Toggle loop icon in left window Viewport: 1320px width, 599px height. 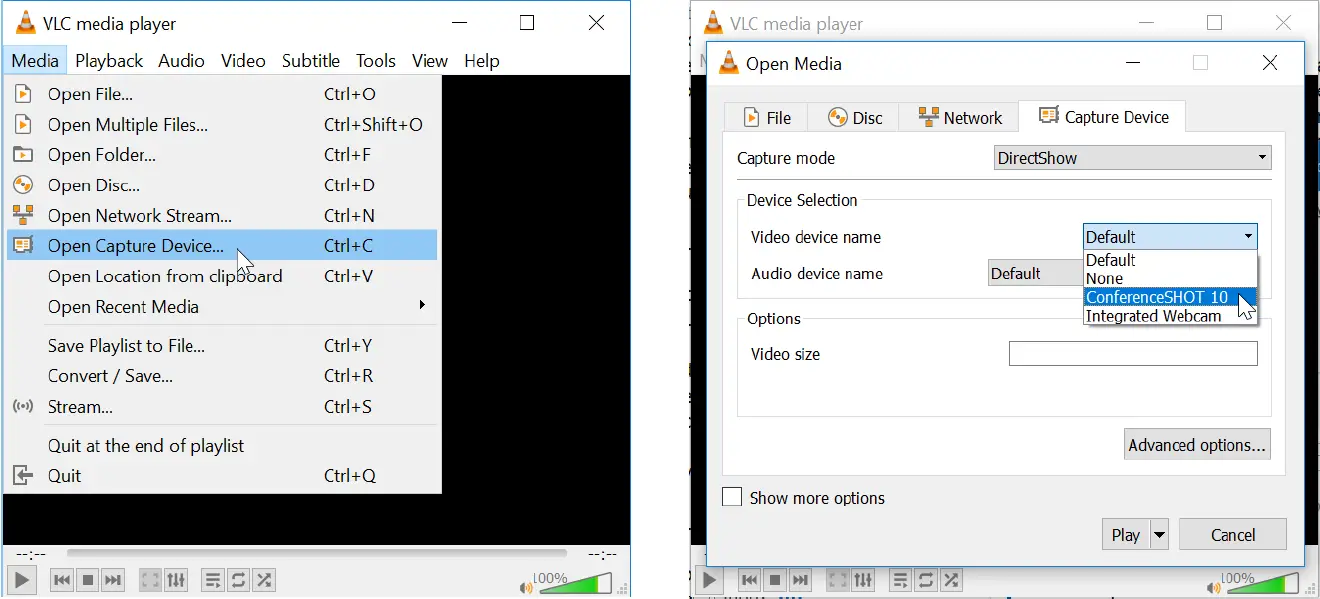[x=238, y=580]
